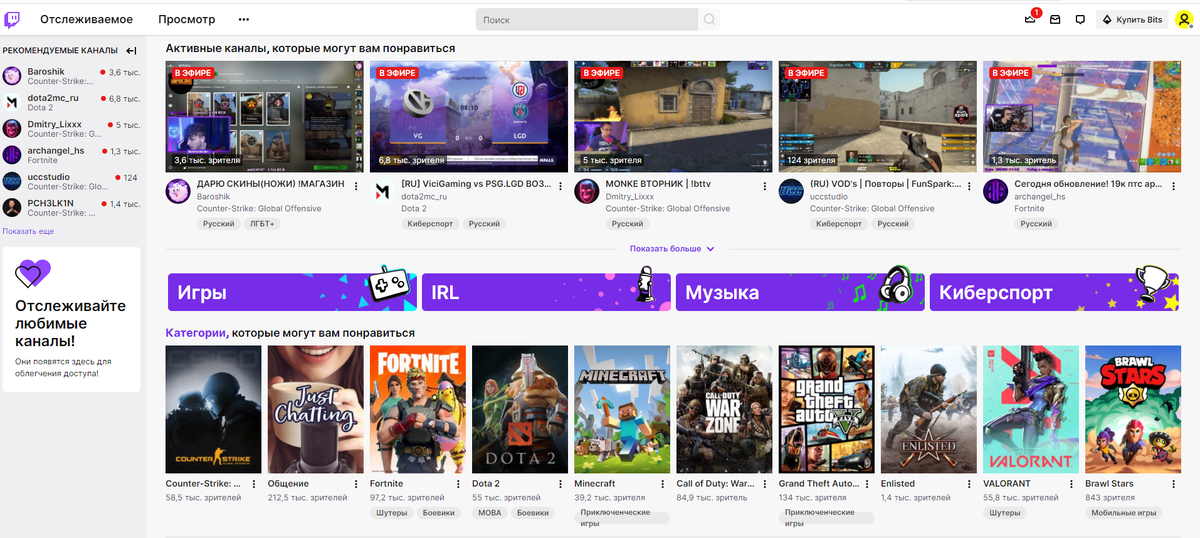Open whispers chat bubble icon
Viewport: 1200px width, 538px height.
pyautogui.click(x=1080, y=19)
